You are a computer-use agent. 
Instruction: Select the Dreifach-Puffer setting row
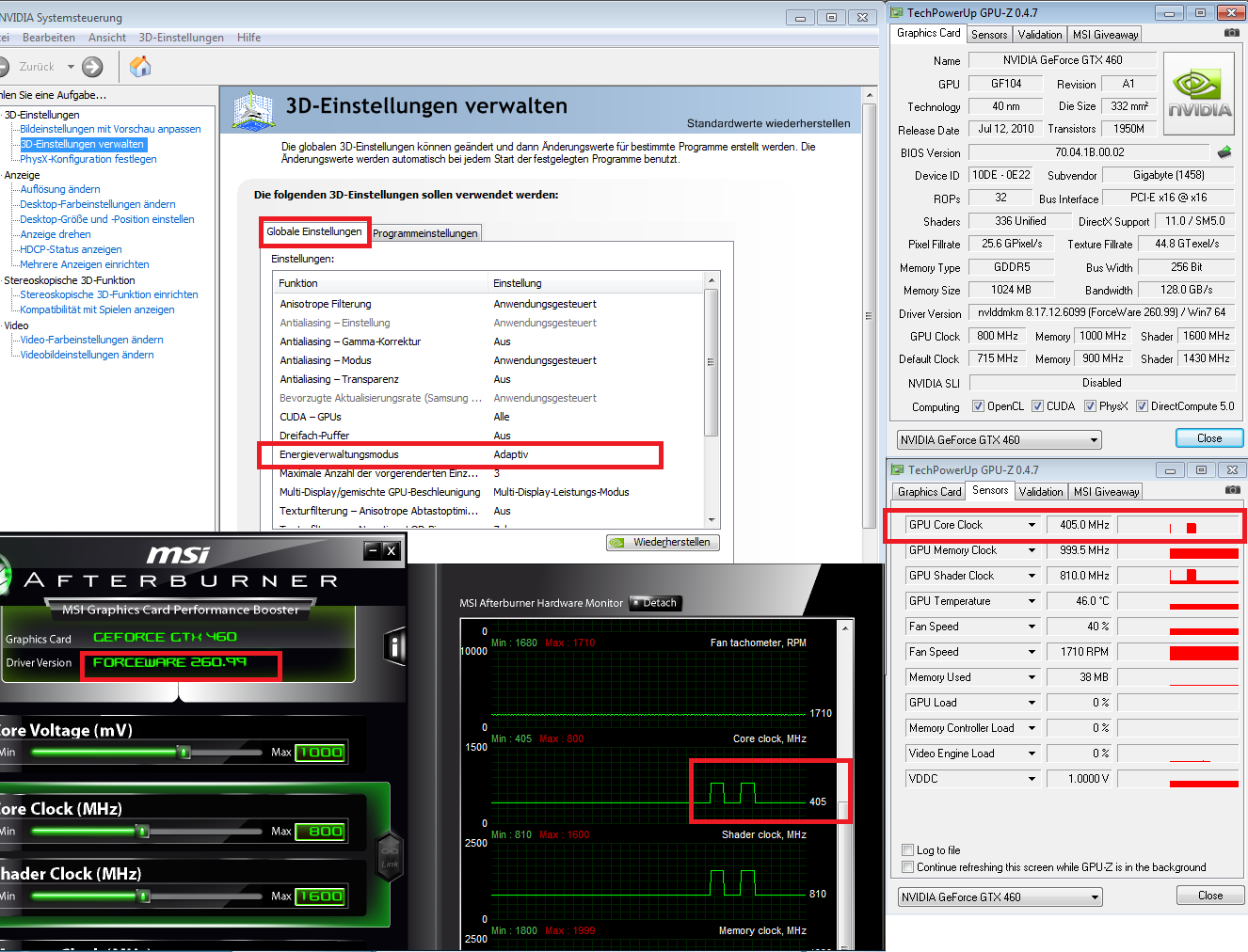(x=488, y=436)
